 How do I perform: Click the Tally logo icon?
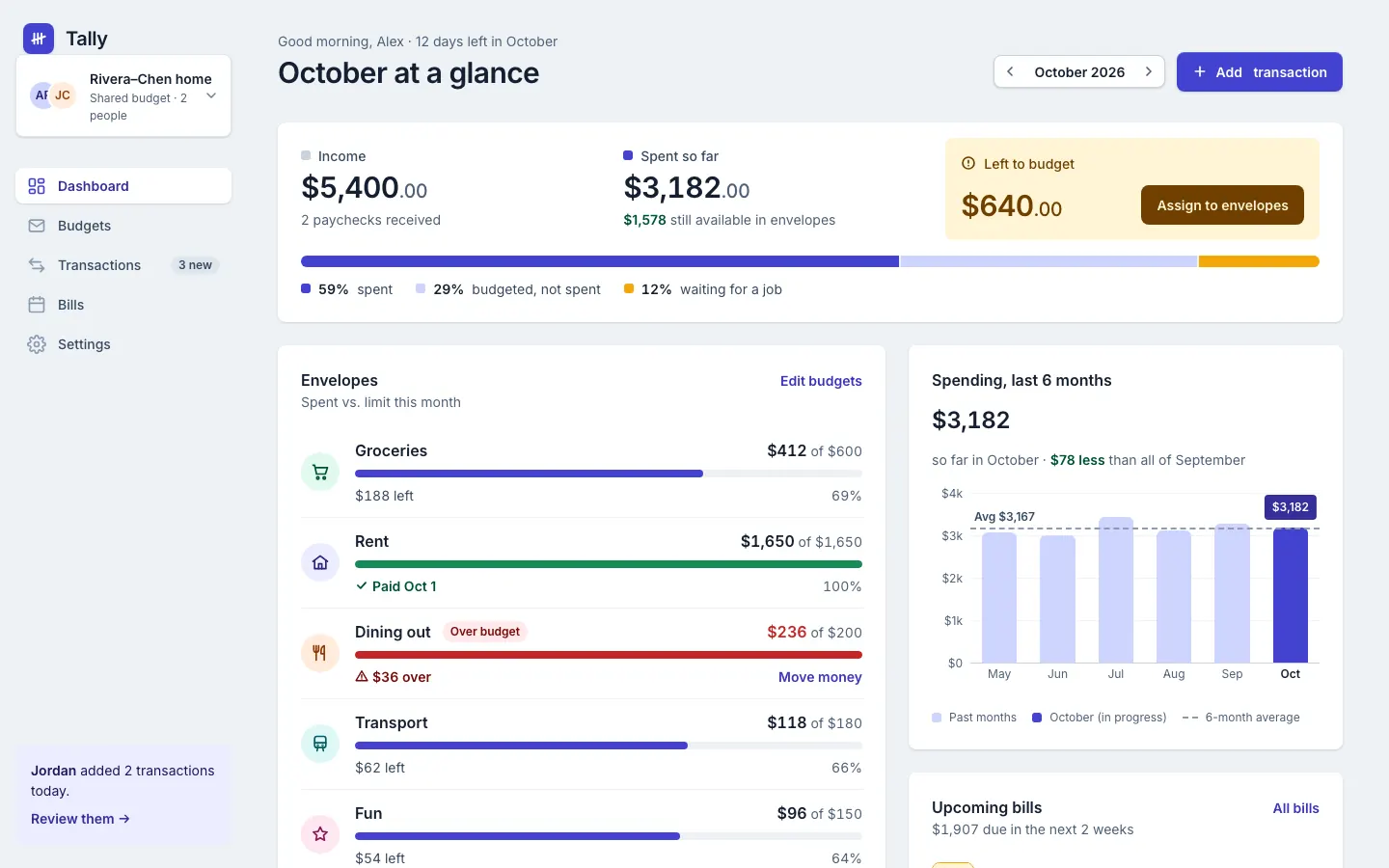pos(39,39)
